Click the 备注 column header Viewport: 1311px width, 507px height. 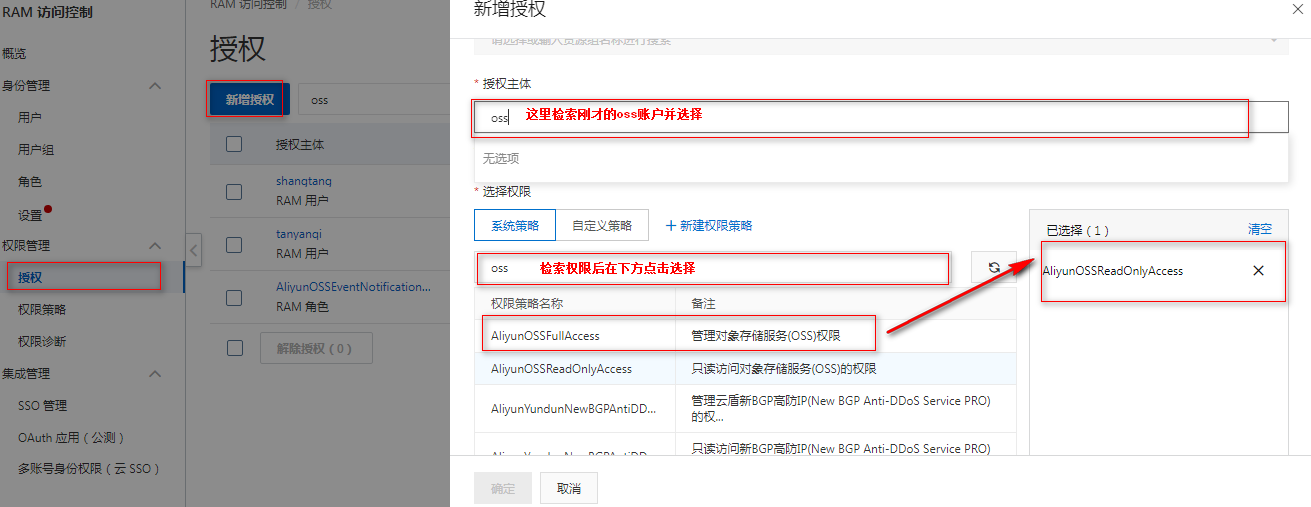pos(704,303)
